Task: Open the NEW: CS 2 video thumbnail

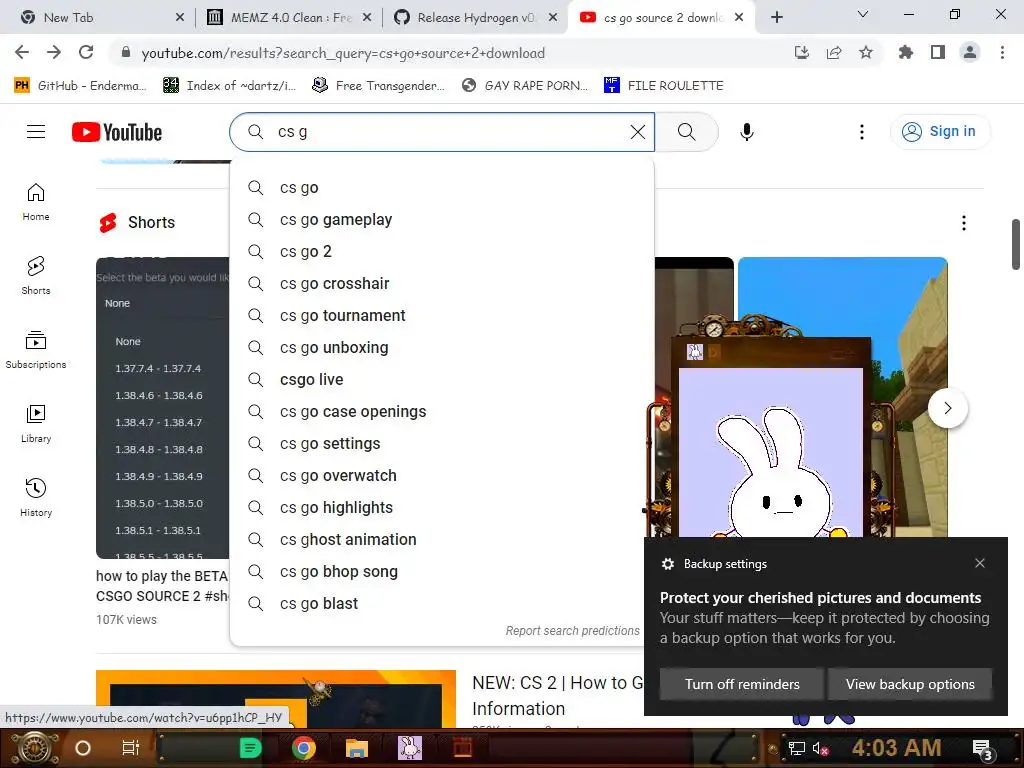Action: (x=276, y=699)
